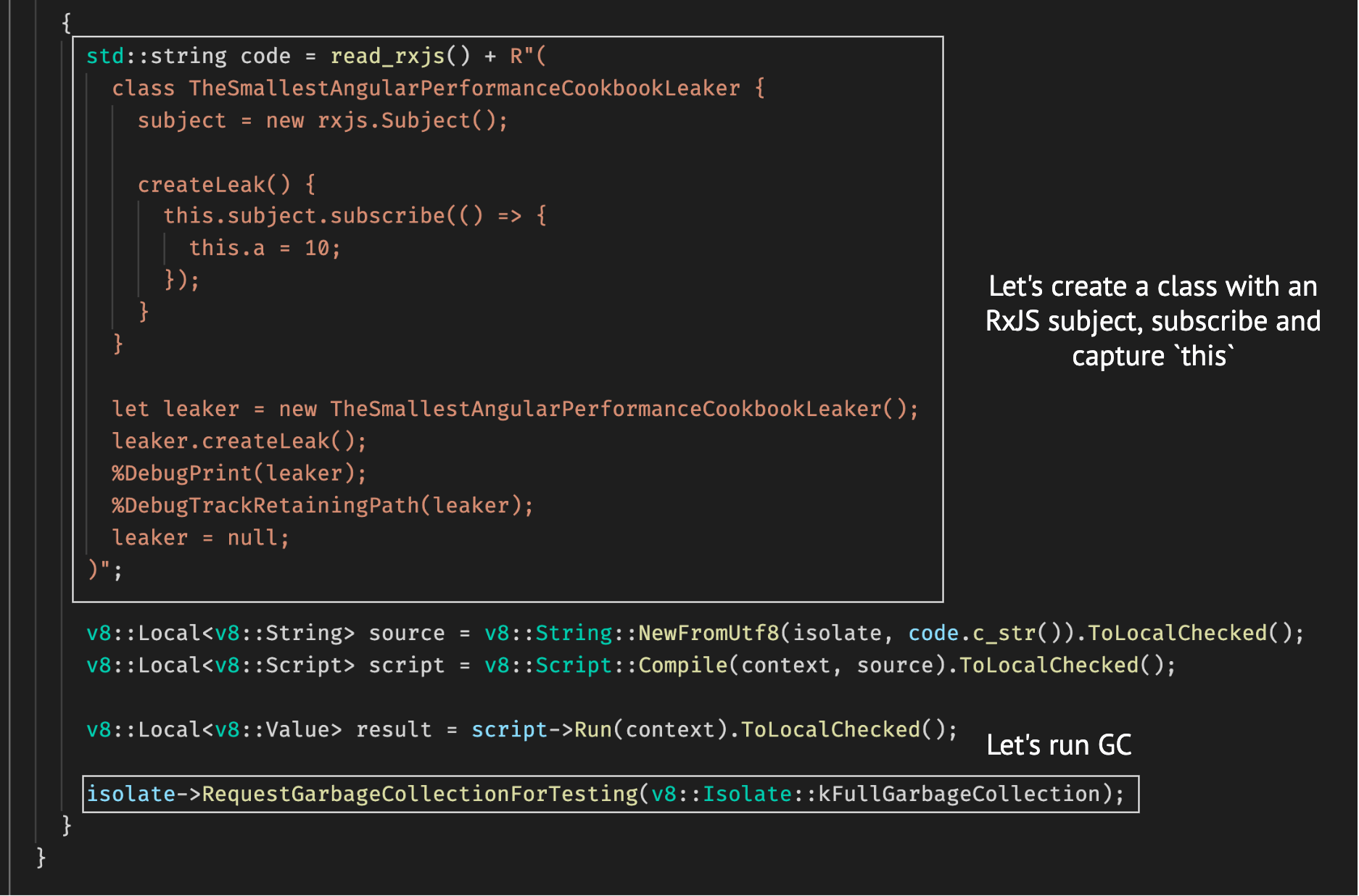This screenshot has height=896, width=1359.
Task: Click the new keyword in leaker instantiation
Action: pyautogui.click(x=297, y=408)
